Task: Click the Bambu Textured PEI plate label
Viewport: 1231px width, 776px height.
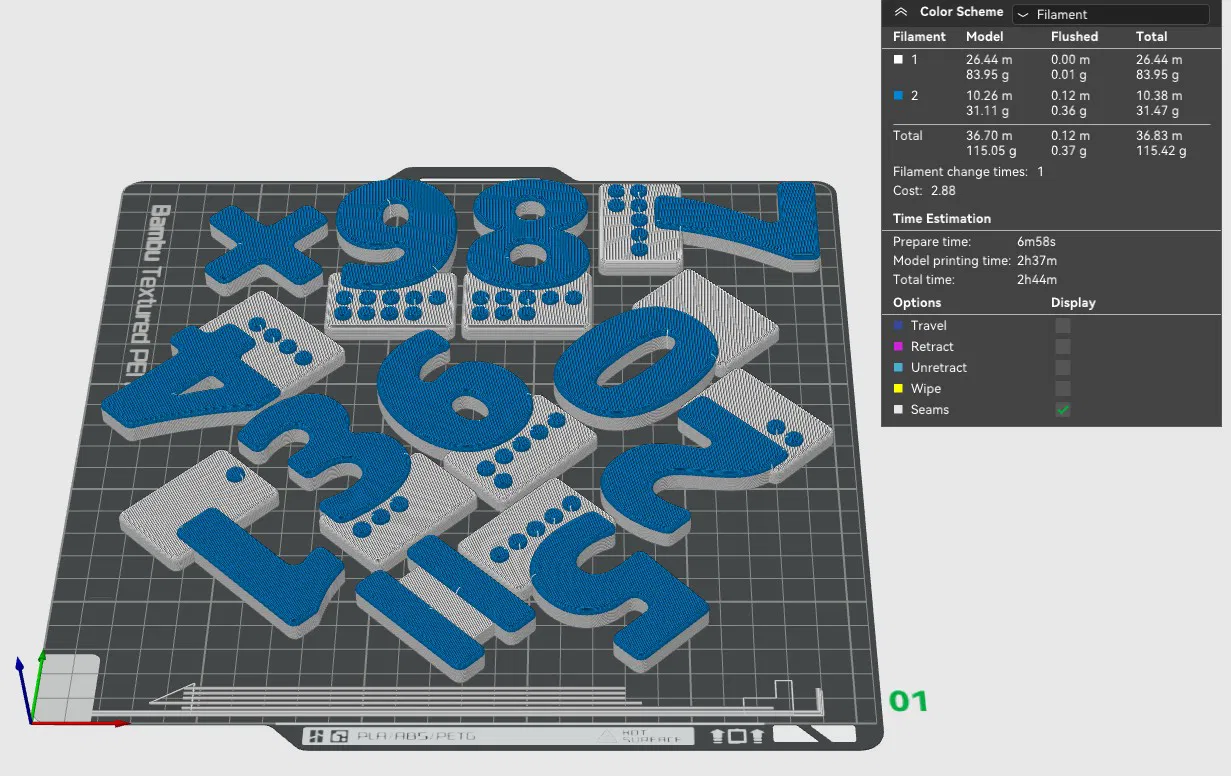Action: (x=149, y=291)
